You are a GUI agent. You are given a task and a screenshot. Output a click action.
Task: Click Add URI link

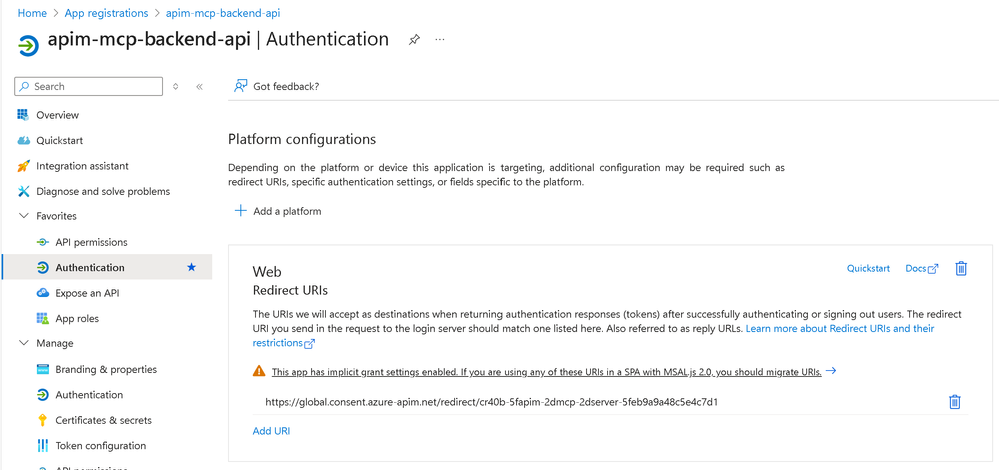click(271, 431)
